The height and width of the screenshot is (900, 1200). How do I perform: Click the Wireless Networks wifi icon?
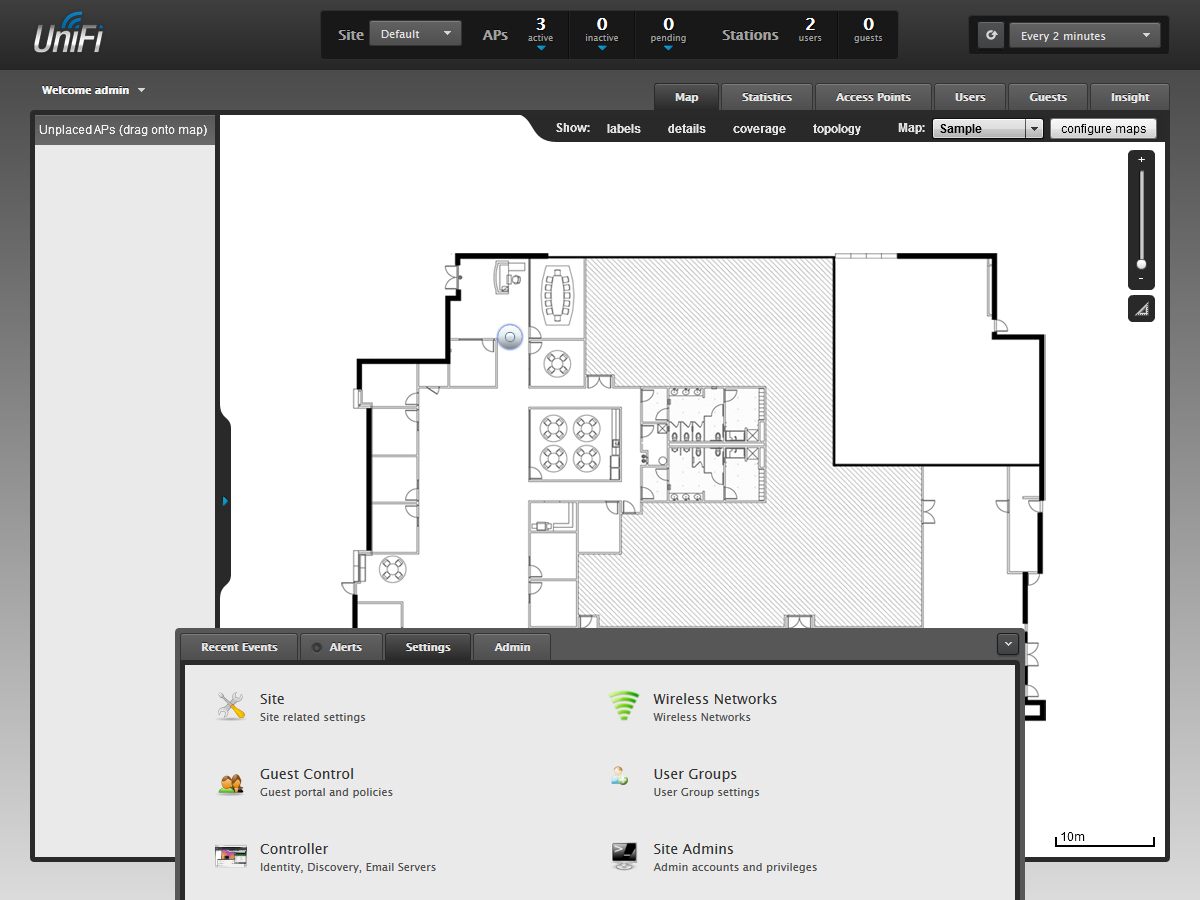(624, 706)
